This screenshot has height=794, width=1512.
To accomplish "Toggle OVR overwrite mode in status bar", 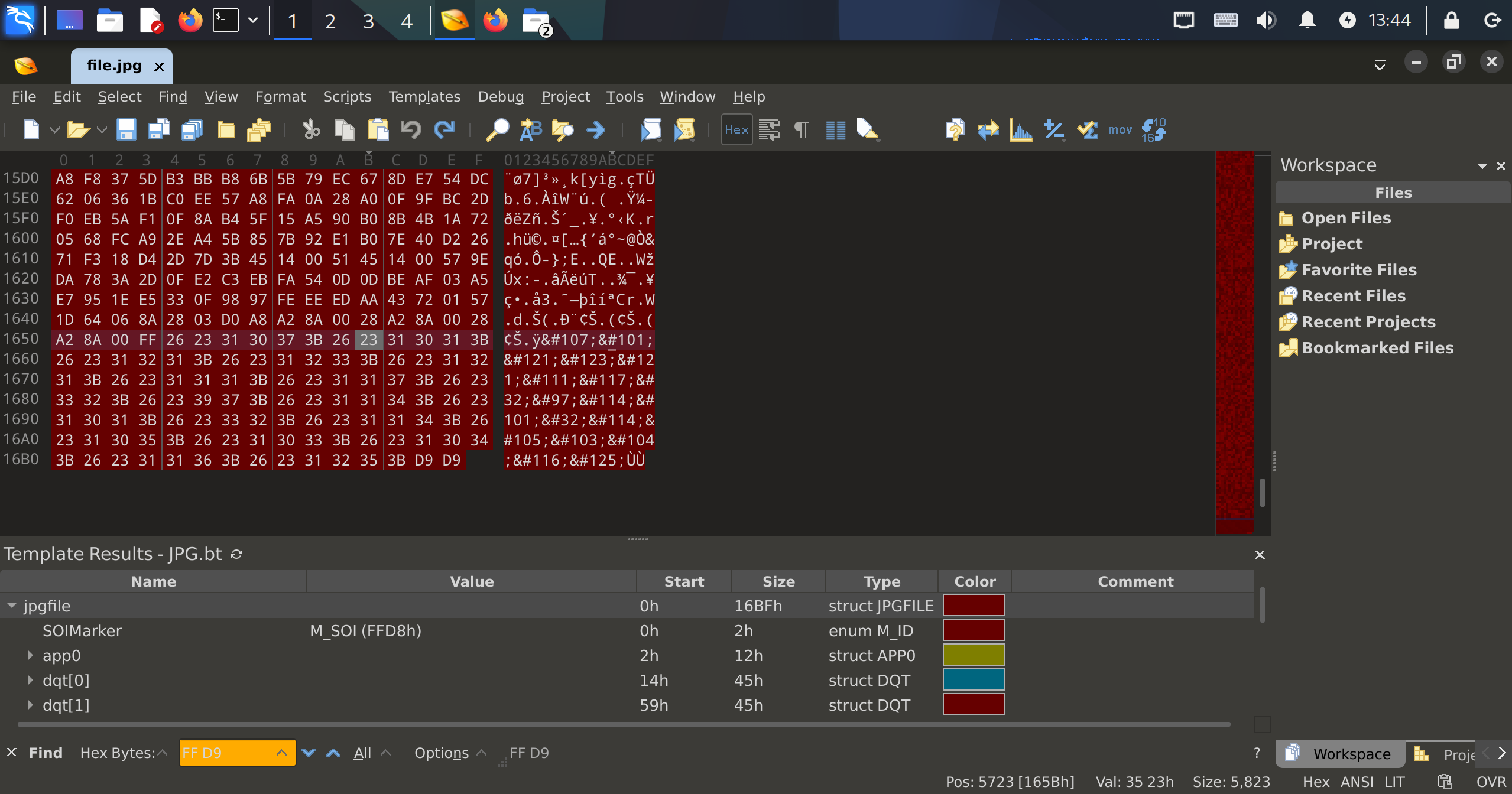I will point(1491,782).
